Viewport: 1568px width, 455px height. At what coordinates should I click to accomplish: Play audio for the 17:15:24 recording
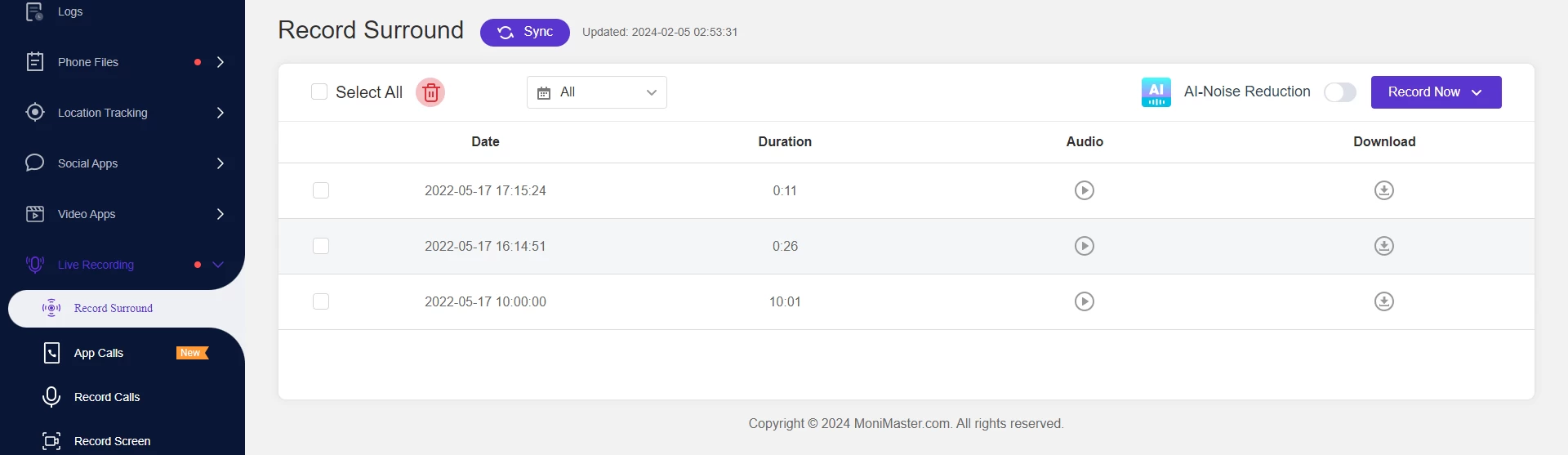coord(1084,190)
